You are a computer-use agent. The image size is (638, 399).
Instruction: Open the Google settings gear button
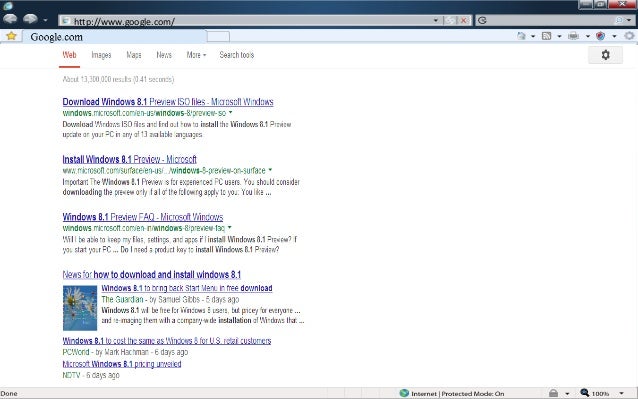click(605, 55)
